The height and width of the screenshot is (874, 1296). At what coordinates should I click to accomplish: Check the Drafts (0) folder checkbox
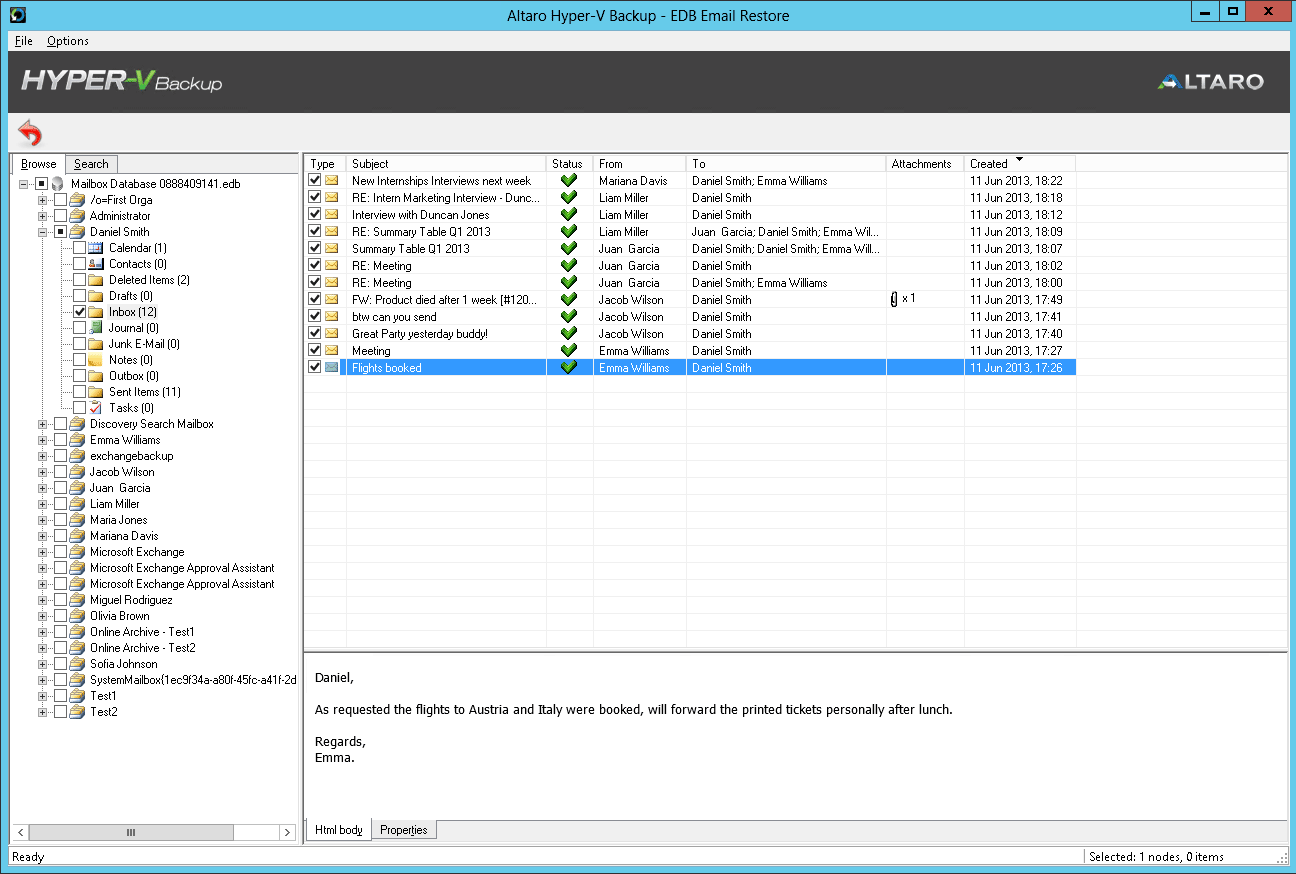[80, 296]
